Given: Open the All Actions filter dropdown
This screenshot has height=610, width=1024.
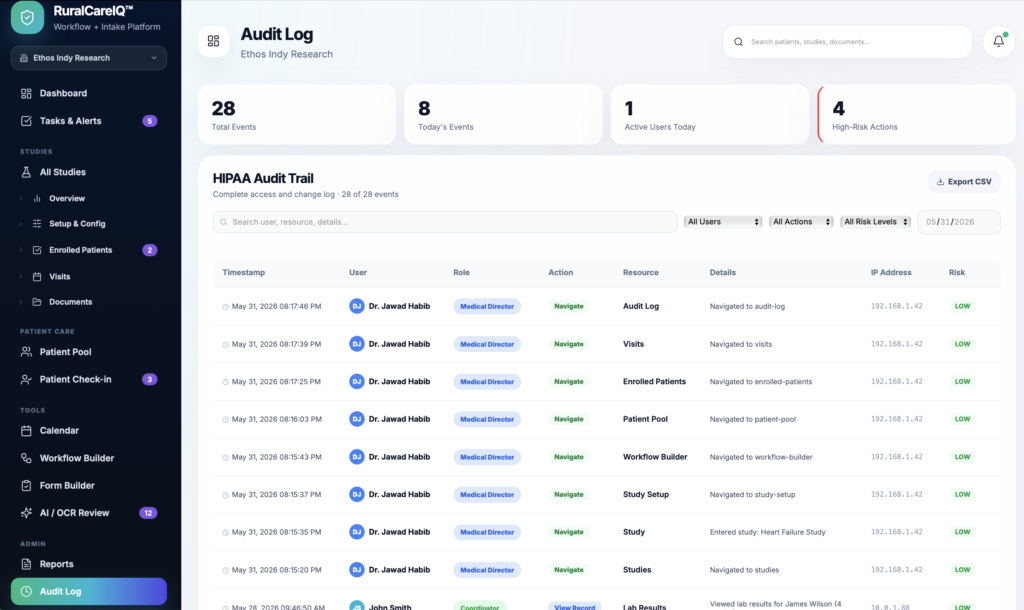Looking at the screenshot, I should point(801,222).
